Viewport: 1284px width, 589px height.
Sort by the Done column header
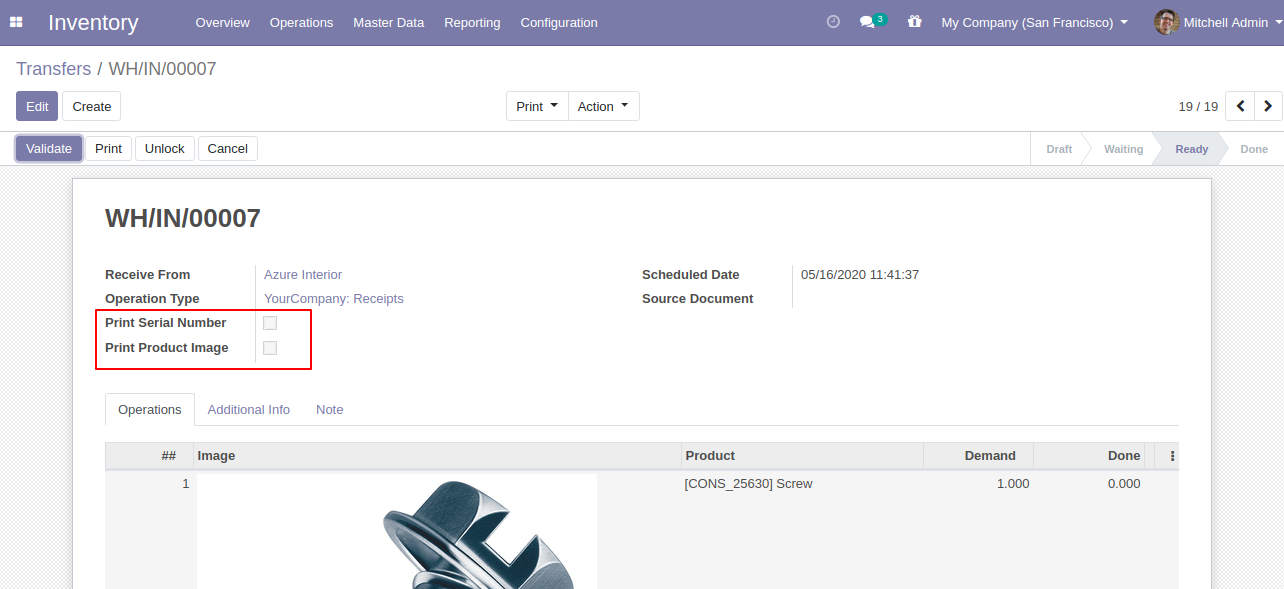coord(1089,456)
